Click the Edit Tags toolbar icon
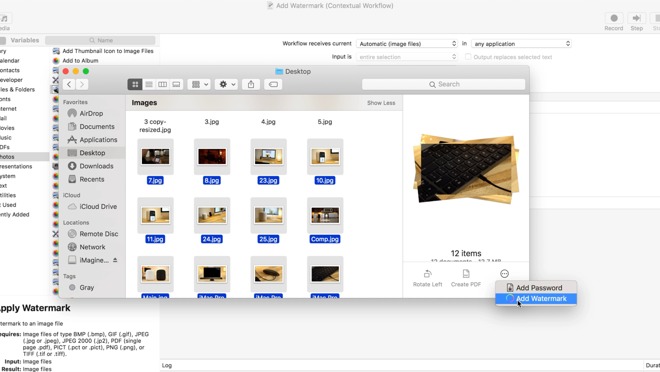660x372 pixels. pos(273,85)
